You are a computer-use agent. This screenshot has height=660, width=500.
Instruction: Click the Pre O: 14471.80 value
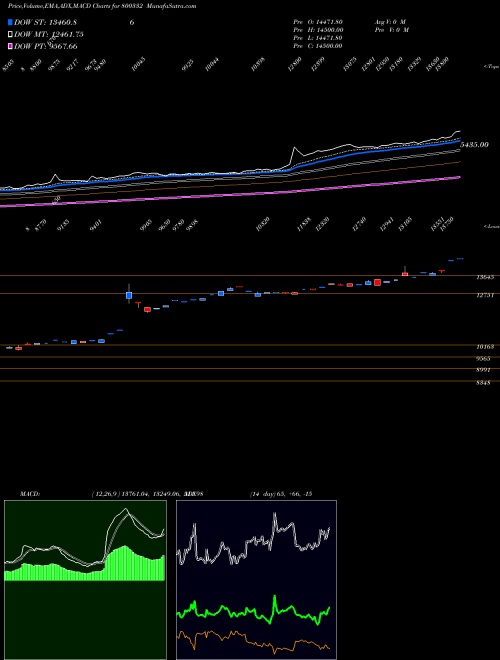318,22
